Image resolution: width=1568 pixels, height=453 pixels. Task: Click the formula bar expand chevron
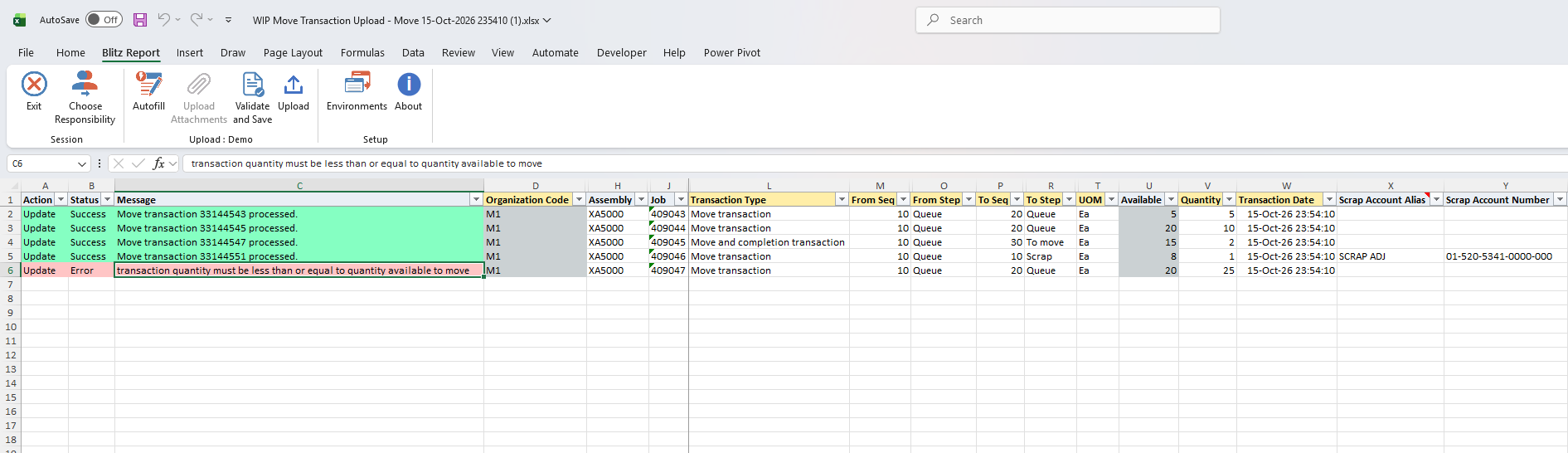(172, 163)
